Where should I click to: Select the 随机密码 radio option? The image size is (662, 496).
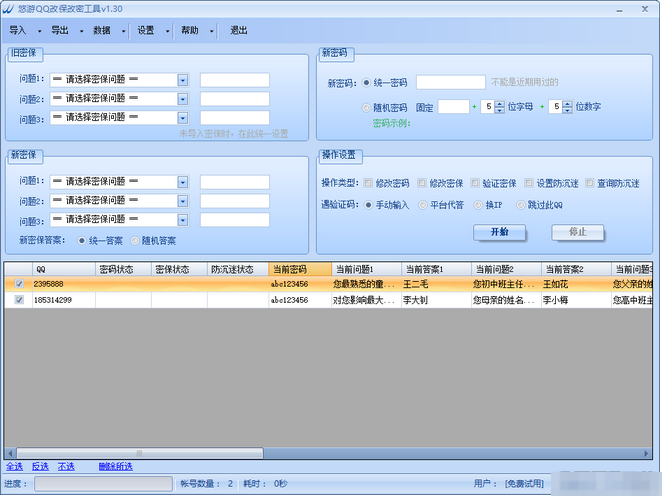pos(366,107)
